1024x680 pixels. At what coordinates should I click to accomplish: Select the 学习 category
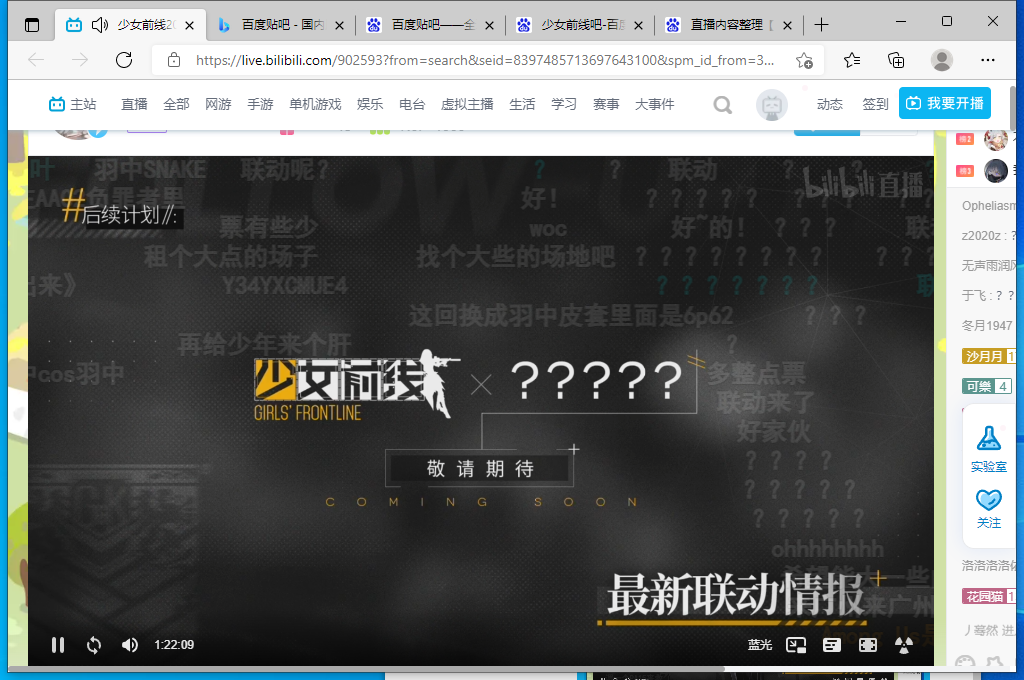point(564,105)
